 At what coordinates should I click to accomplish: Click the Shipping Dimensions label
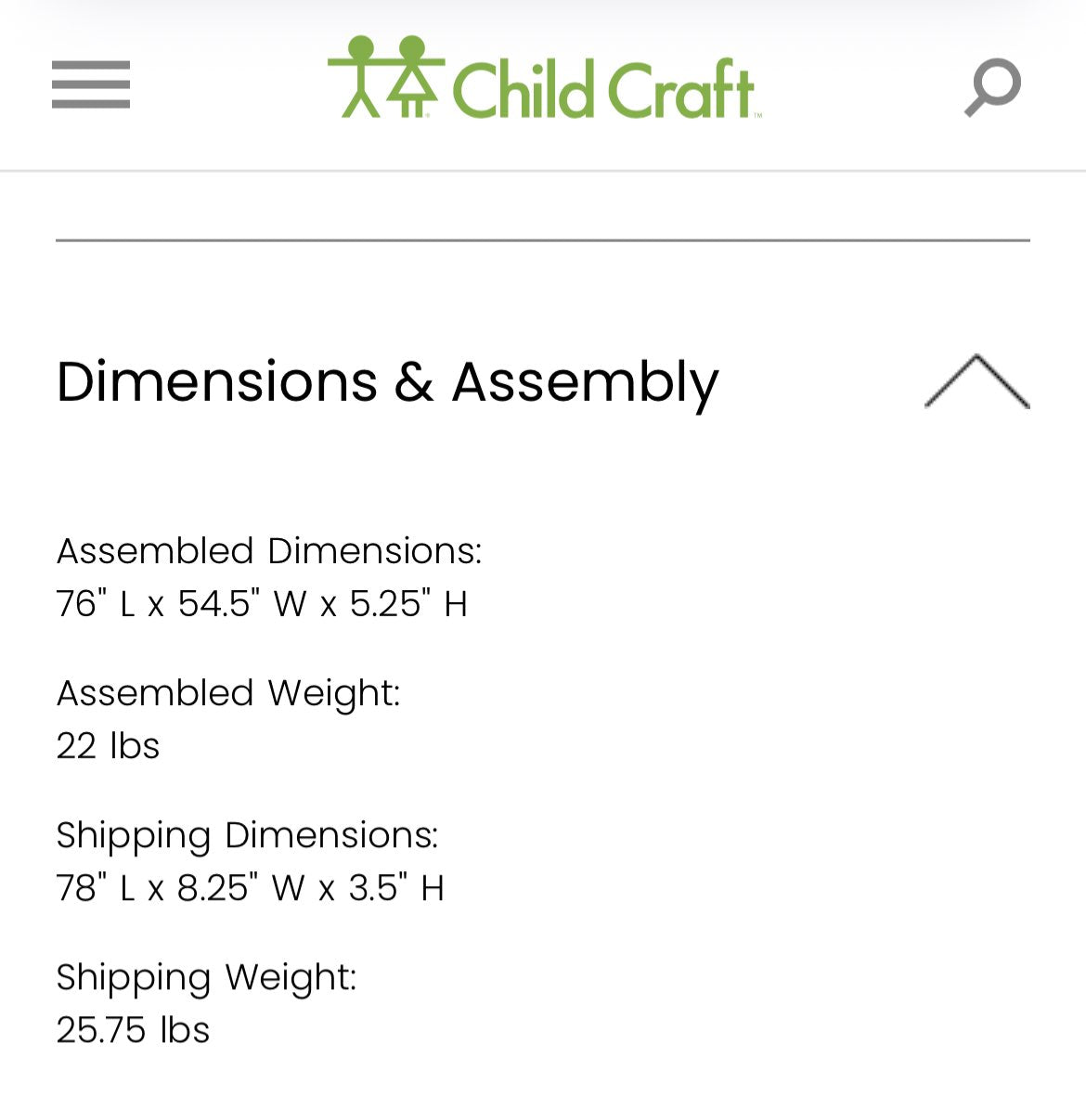(247, 835)
